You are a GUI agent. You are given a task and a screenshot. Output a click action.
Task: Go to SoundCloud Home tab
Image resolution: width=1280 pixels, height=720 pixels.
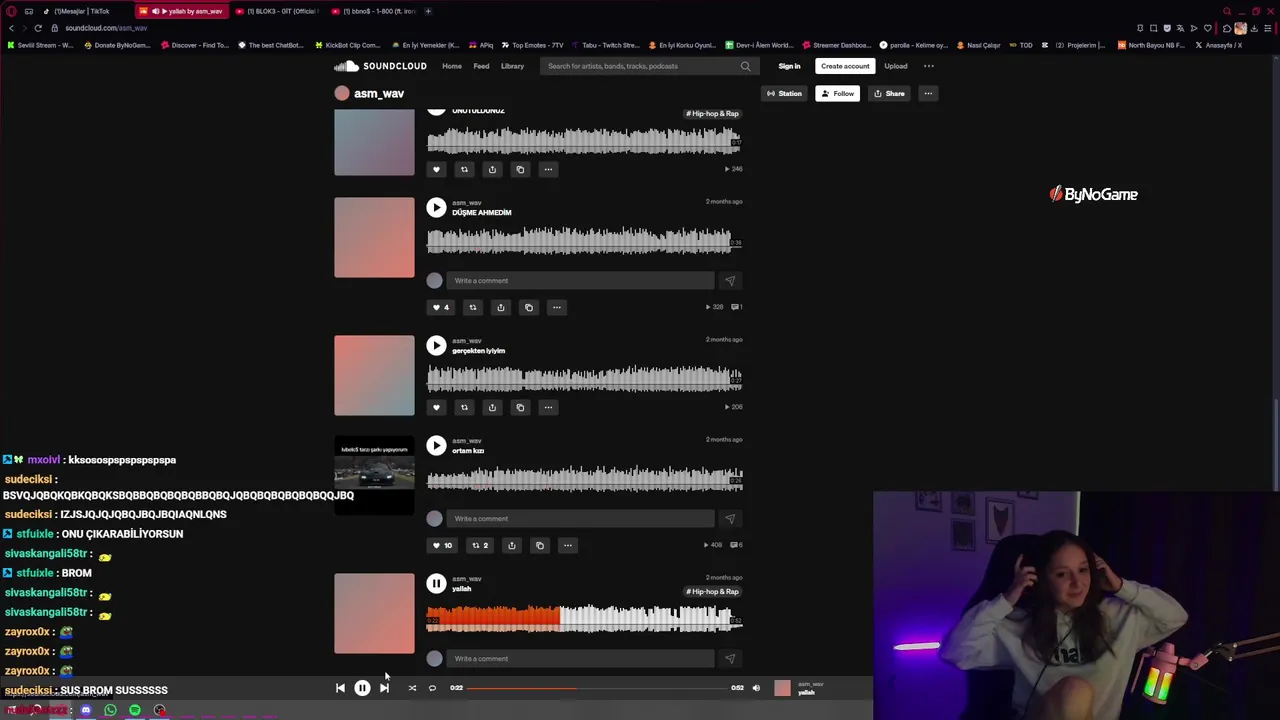(452, 66)
